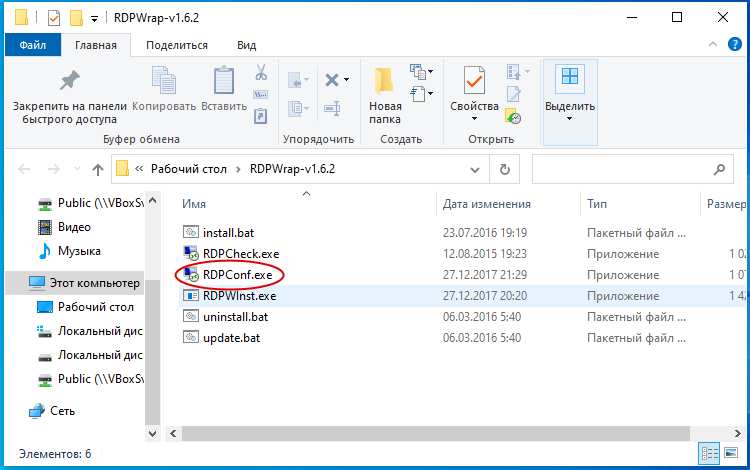Click the new folder icon in title bar
This screenshot has height=470, width=750.
click(x=76, y=18)
